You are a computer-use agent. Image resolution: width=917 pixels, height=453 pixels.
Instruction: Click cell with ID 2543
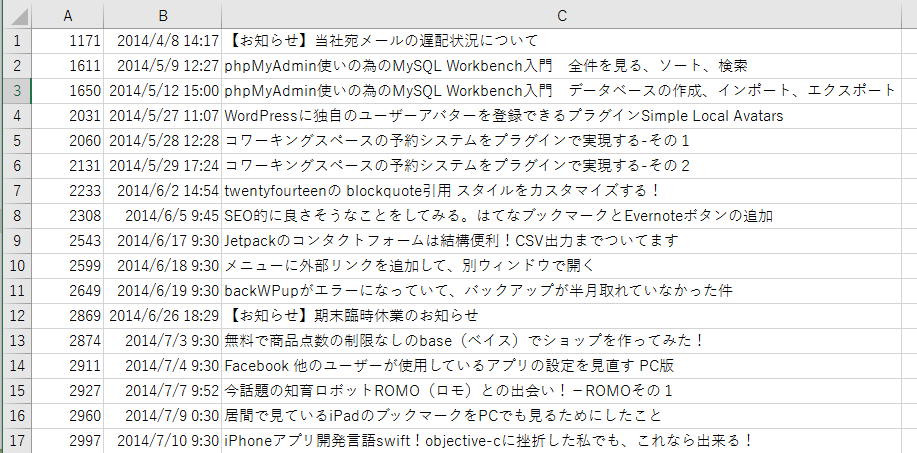pos(68,241)
